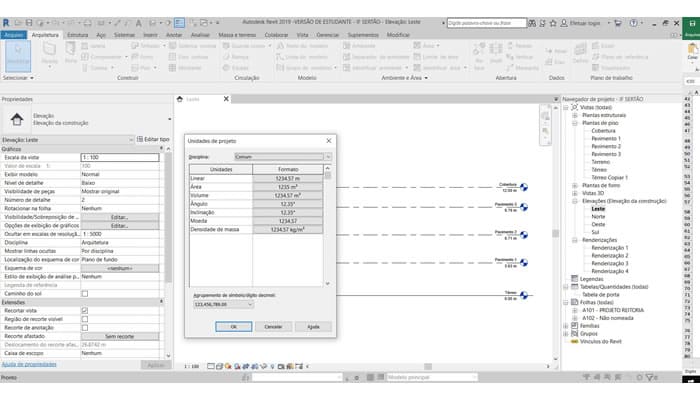Click the keyword search input field
700x400 pixels.
487,23
